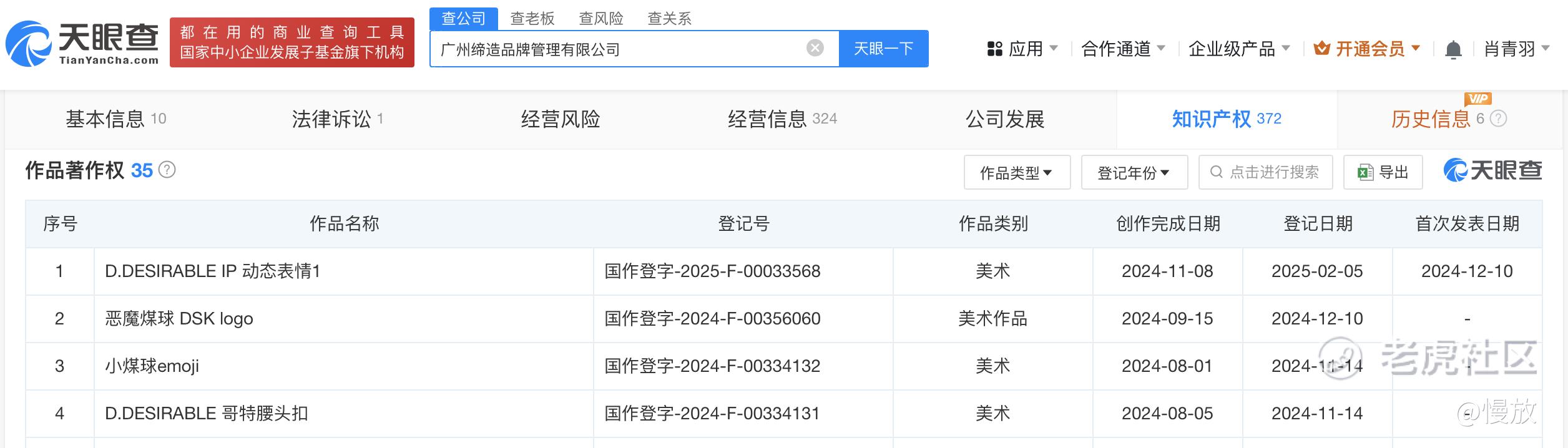Select work name D.DESIRABLE IP 动态表情1

pyautogui.click(x=212, y=271)
